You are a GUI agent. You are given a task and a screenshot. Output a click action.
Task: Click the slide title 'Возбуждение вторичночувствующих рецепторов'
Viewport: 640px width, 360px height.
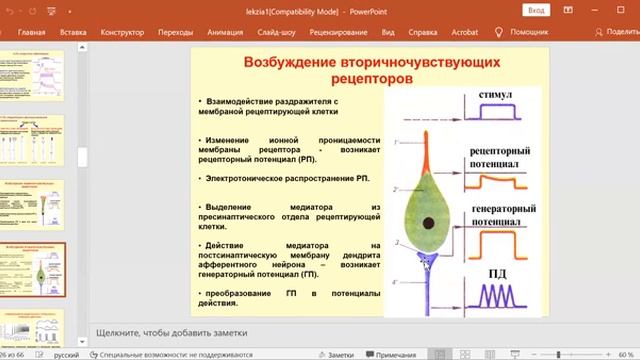pos(371,70)
